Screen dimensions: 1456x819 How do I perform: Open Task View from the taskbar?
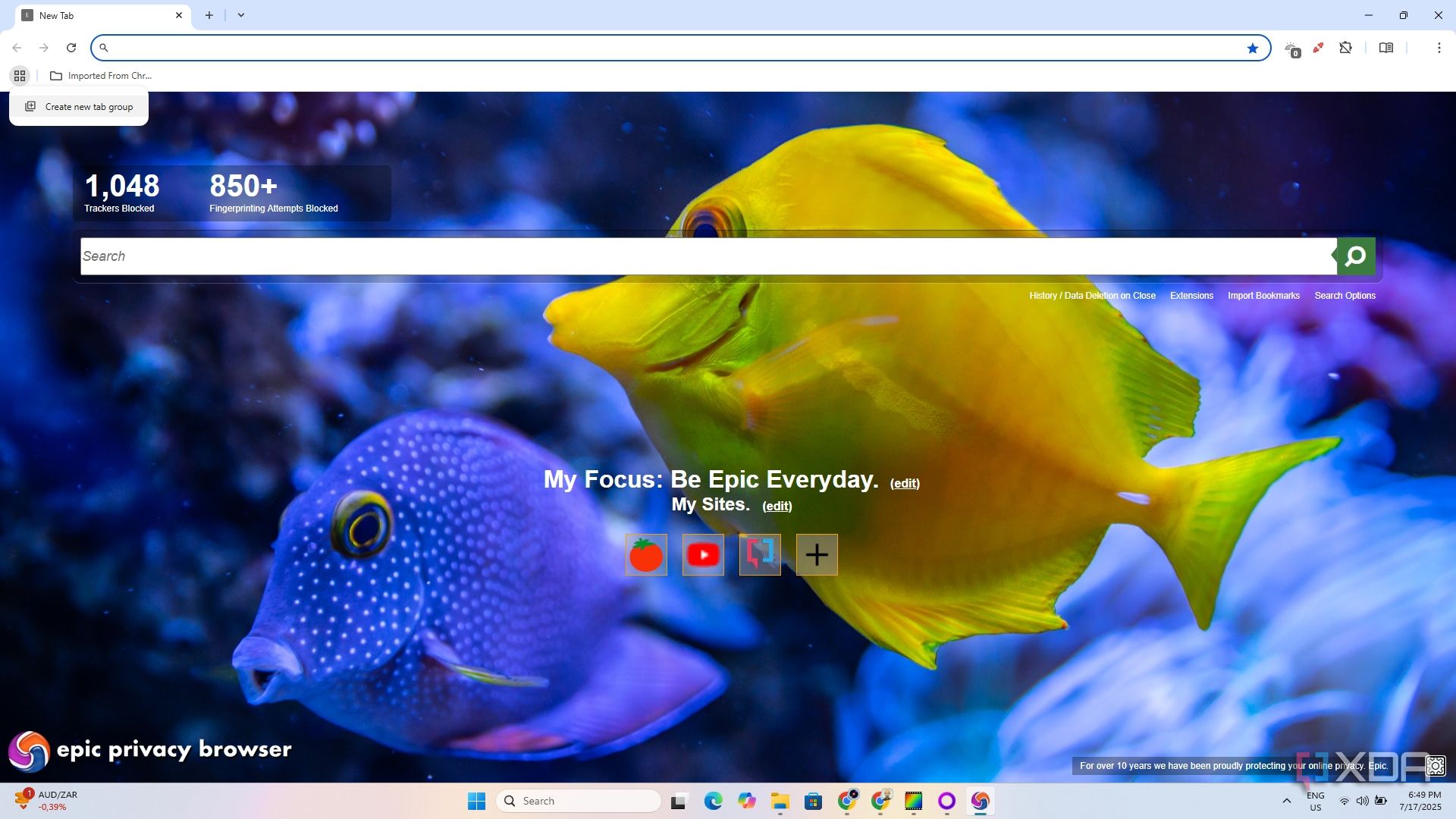[x=679, y=801]
